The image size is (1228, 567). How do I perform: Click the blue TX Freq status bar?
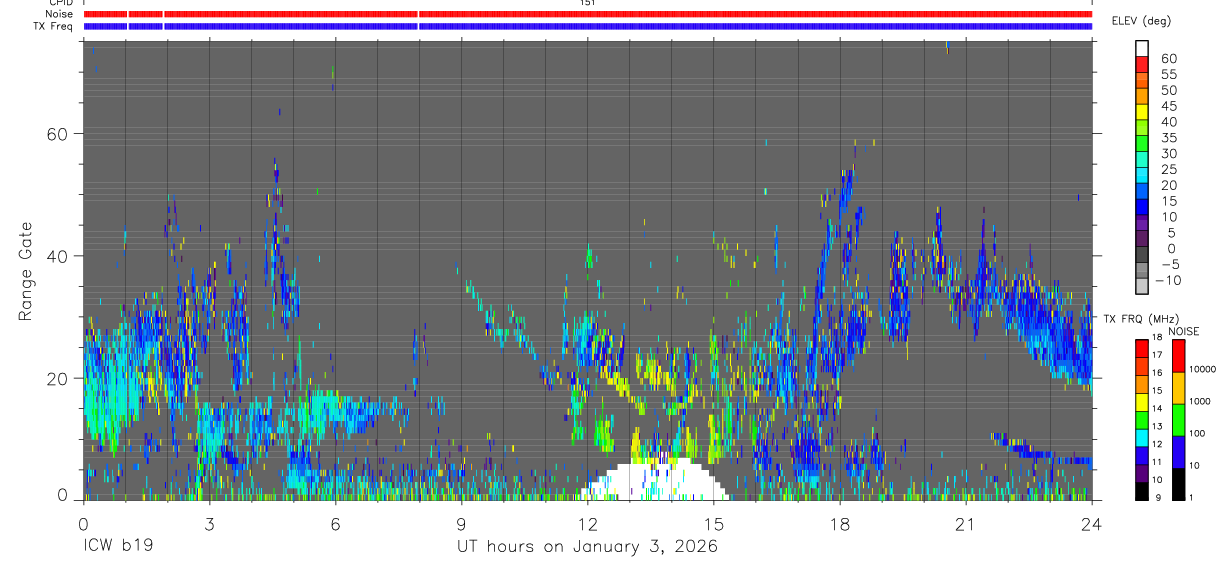click(x=588, y=26)
